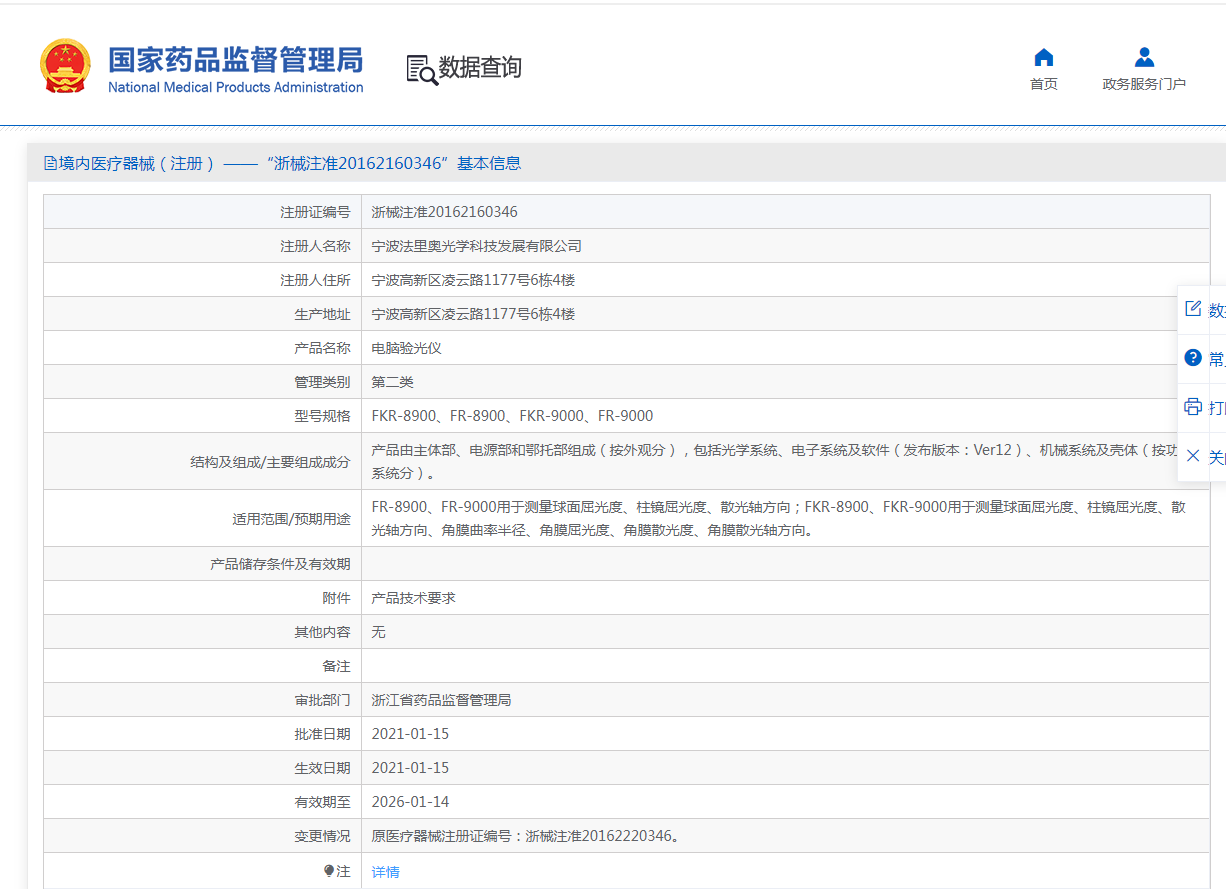Click the model list FKR-8900、FR-8900、FKR-9000、FR-9000

pyautogui.click(x=512, y=416)
